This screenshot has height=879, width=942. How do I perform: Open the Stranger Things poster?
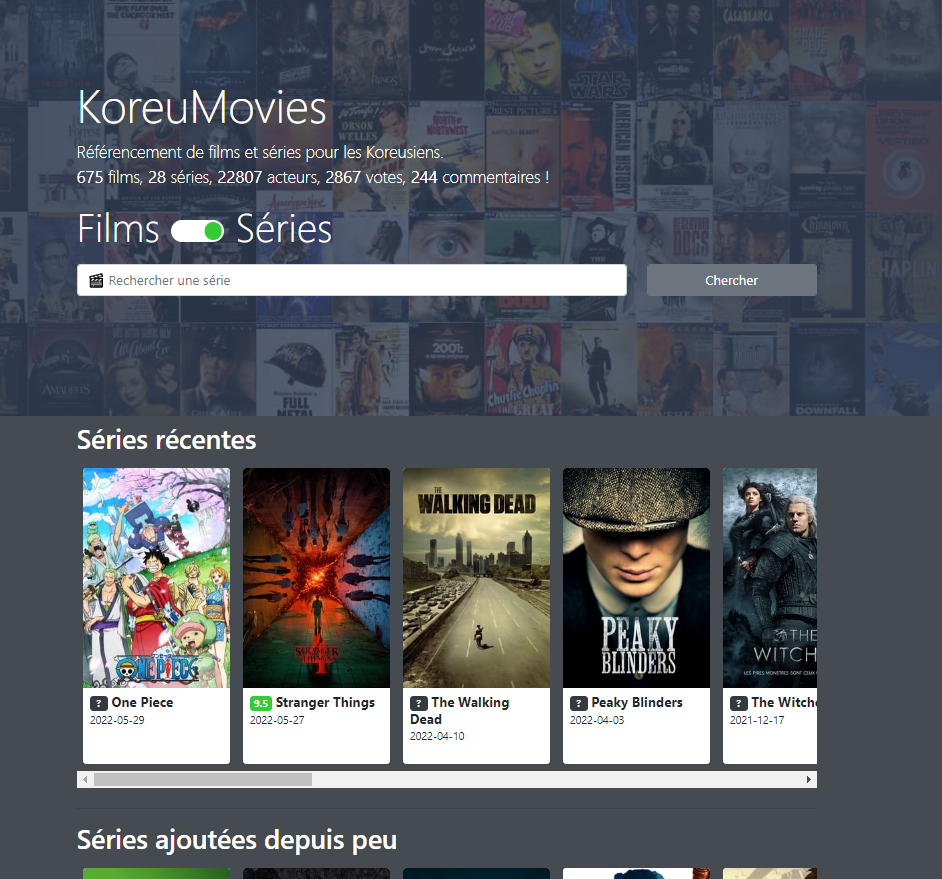(x=316, y=578)
